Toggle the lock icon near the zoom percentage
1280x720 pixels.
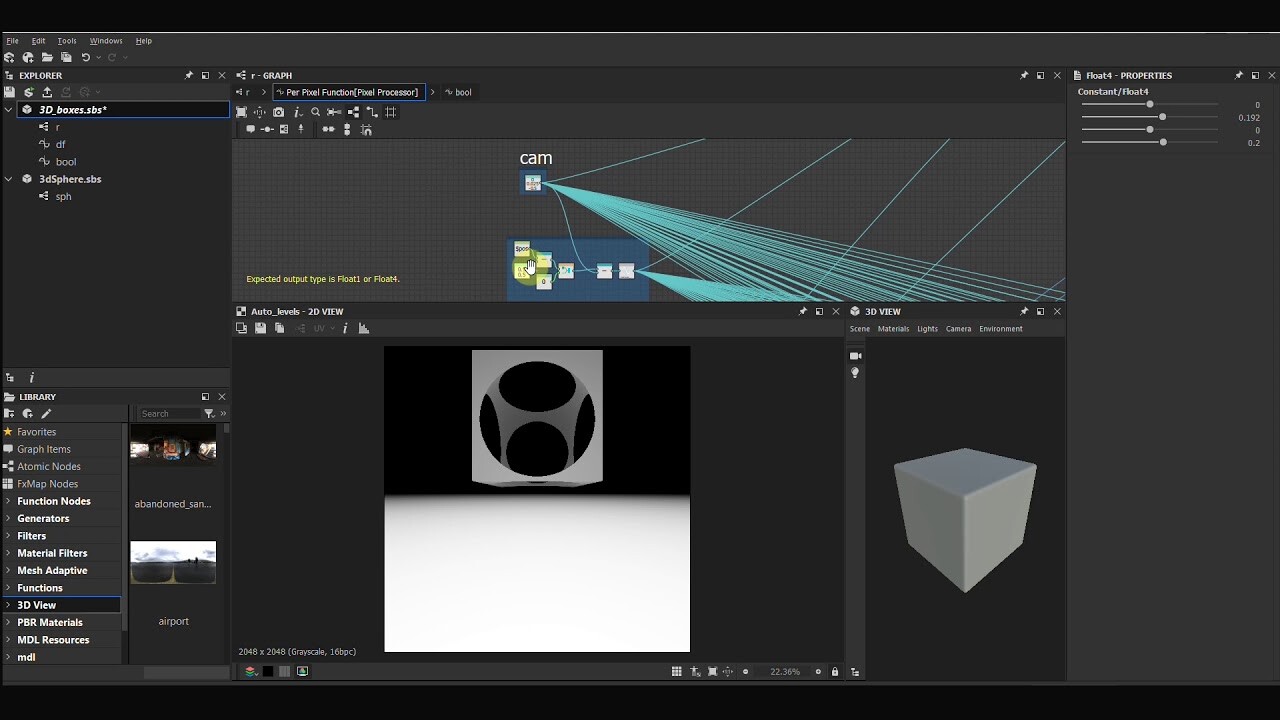click(835, 671)
